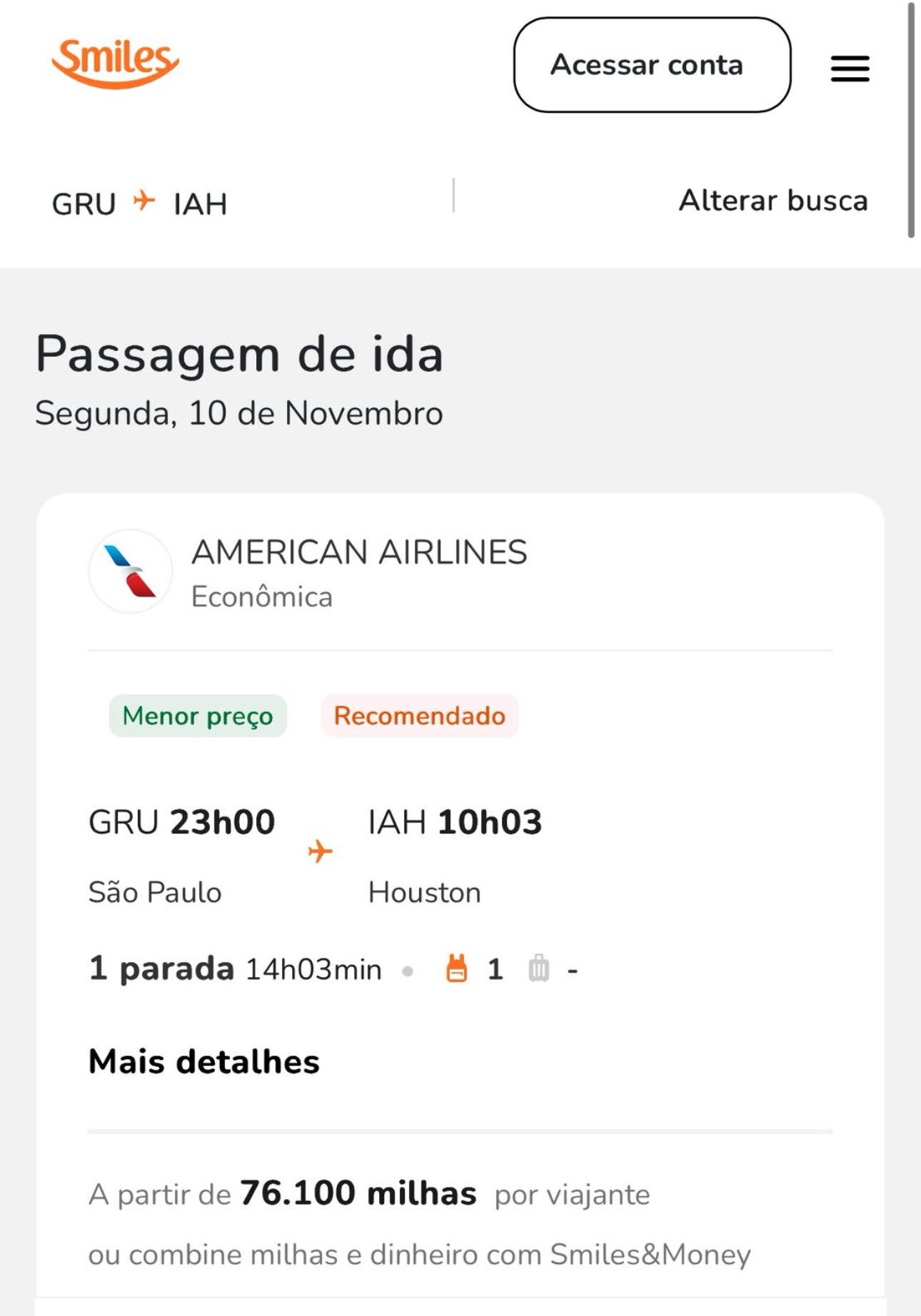Viewport: 921px width, 1316px height.
Task: Click the page scrollbar on the right
Action: click(911, 121)
